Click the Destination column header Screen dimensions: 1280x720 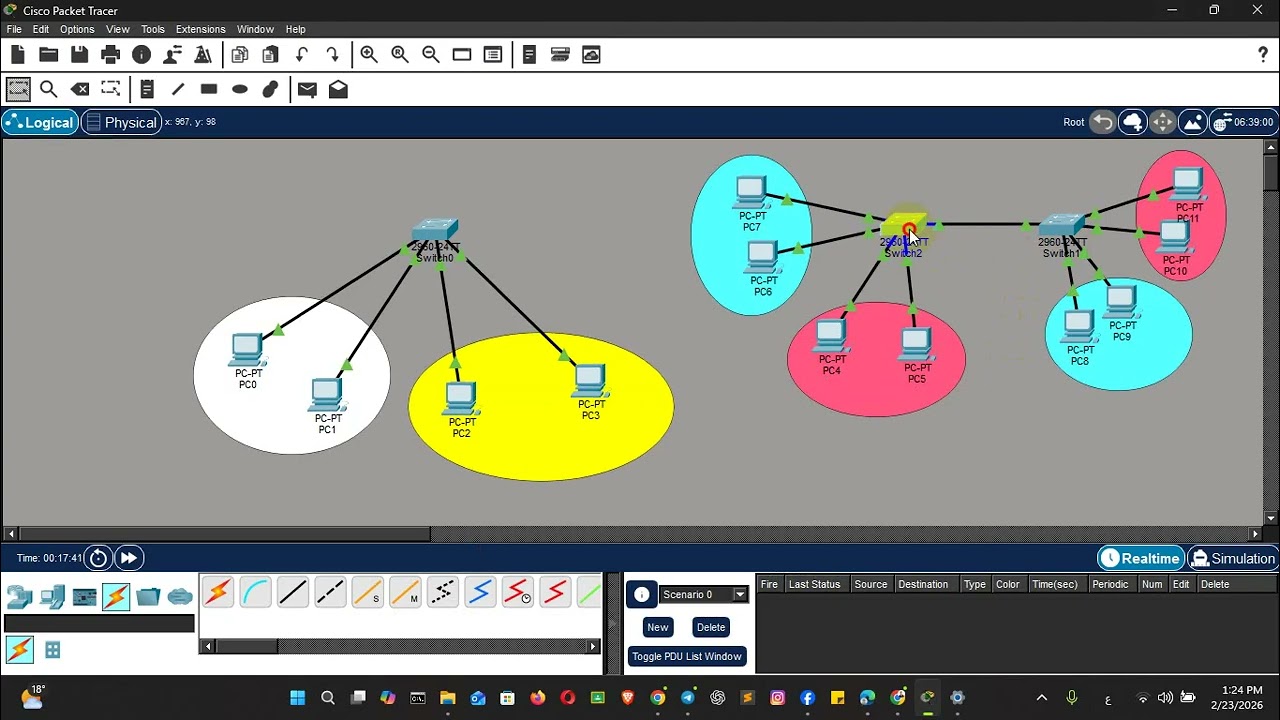922,584
